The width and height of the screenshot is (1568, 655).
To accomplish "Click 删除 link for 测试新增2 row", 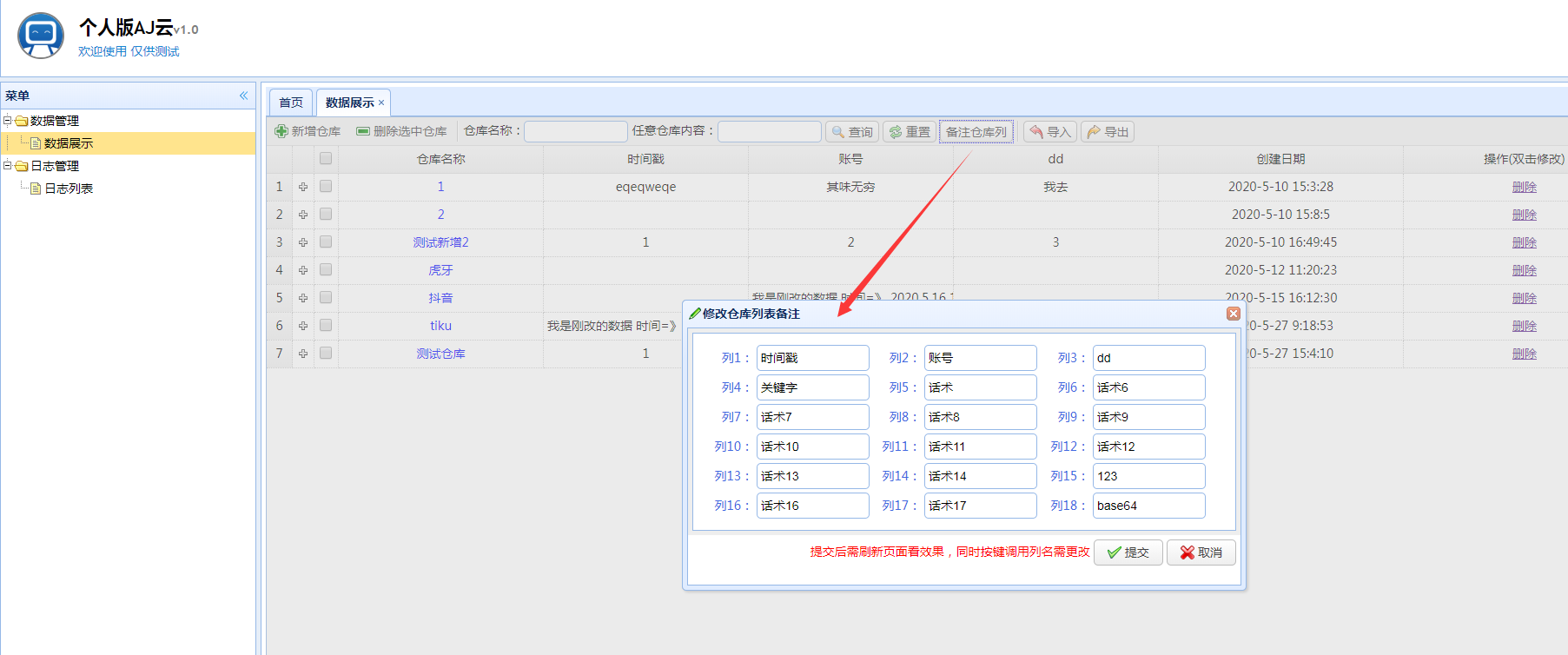I will [x=1525, y=242].
